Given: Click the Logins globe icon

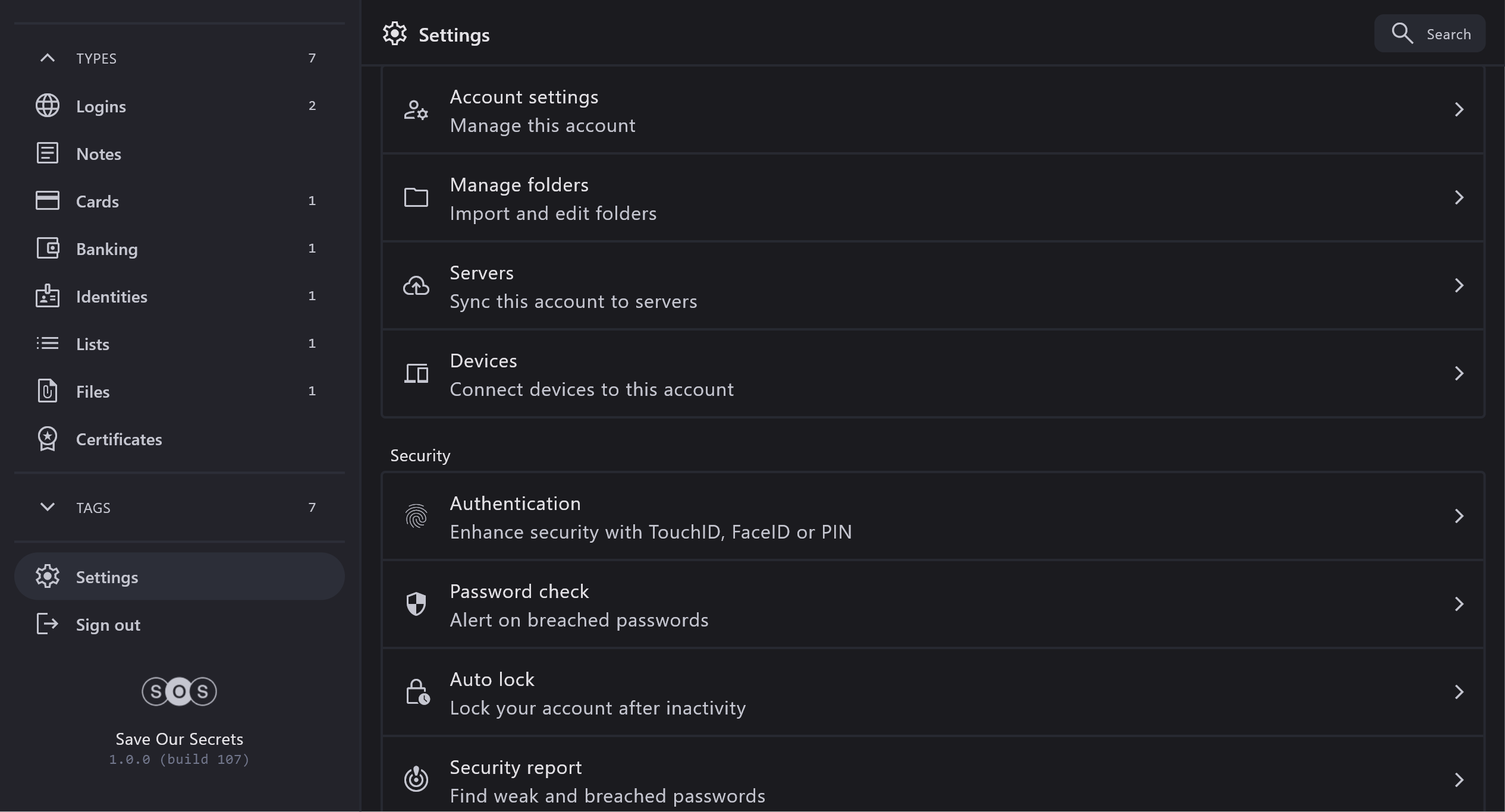Looking at the screenshot, I should pyautogui.click(x=48, y=106).
